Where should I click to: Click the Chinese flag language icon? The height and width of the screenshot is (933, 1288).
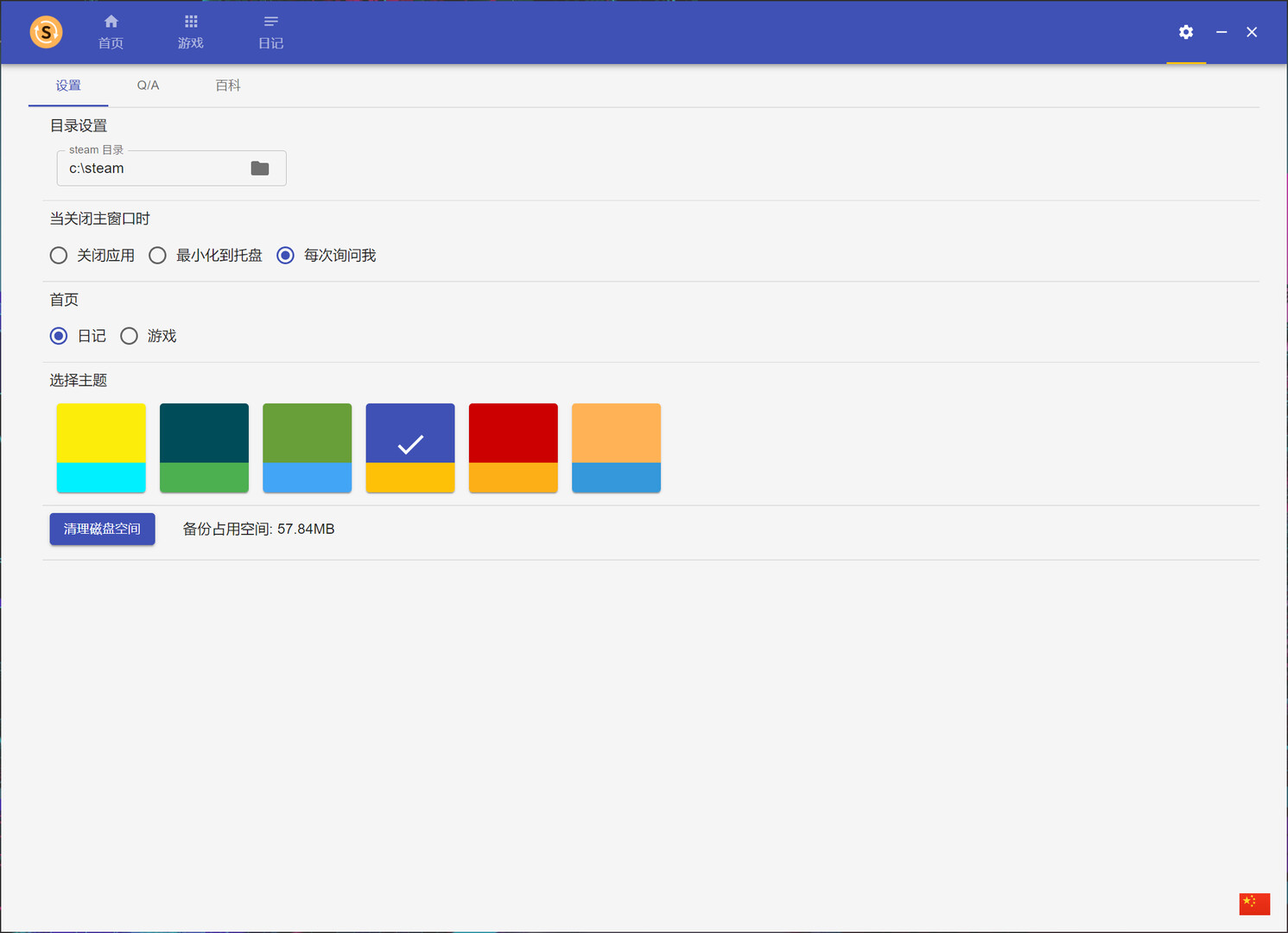click(x=1254, y=904)
